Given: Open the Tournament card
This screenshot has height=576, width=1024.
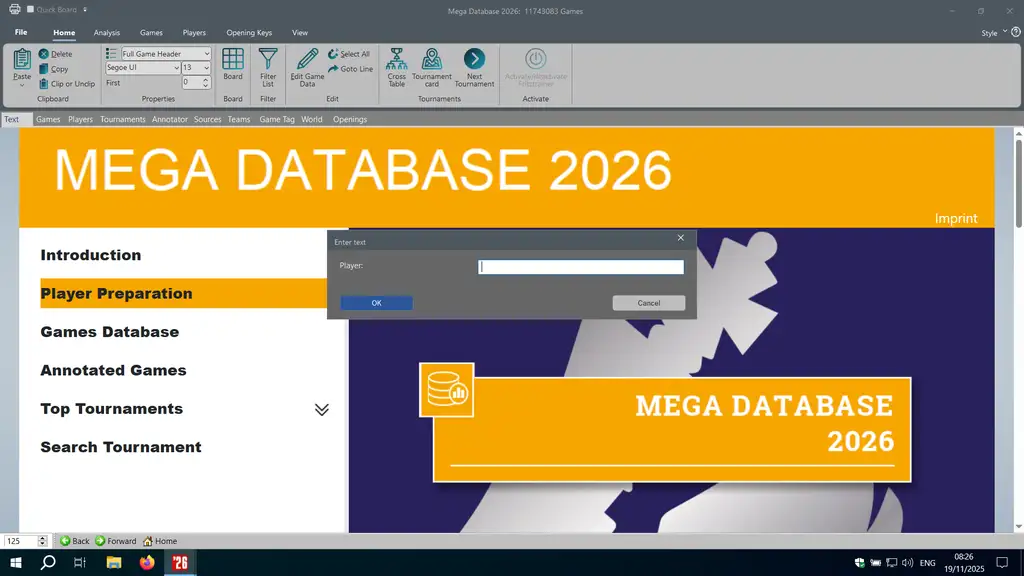Looking at the screenshot, I should (432, 60).
